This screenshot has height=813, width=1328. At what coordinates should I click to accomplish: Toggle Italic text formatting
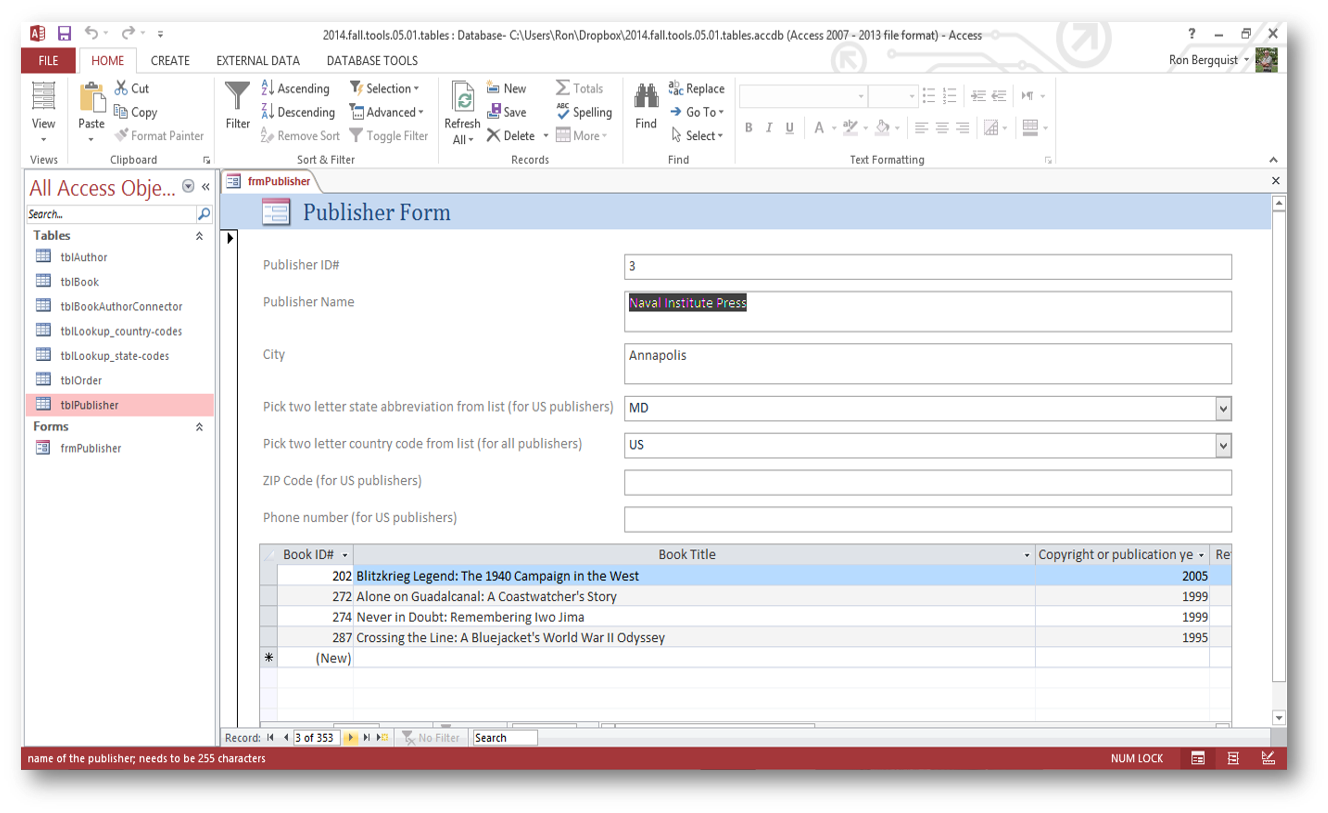[x=769, y=127]
